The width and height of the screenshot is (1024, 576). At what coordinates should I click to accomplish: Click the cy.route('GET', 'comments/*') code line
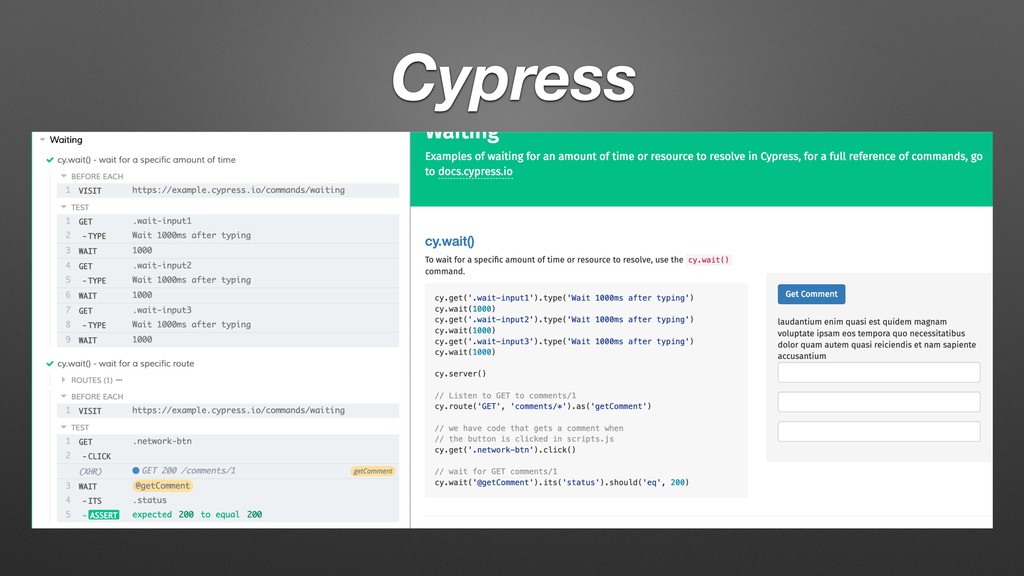[x=543, y=406]
